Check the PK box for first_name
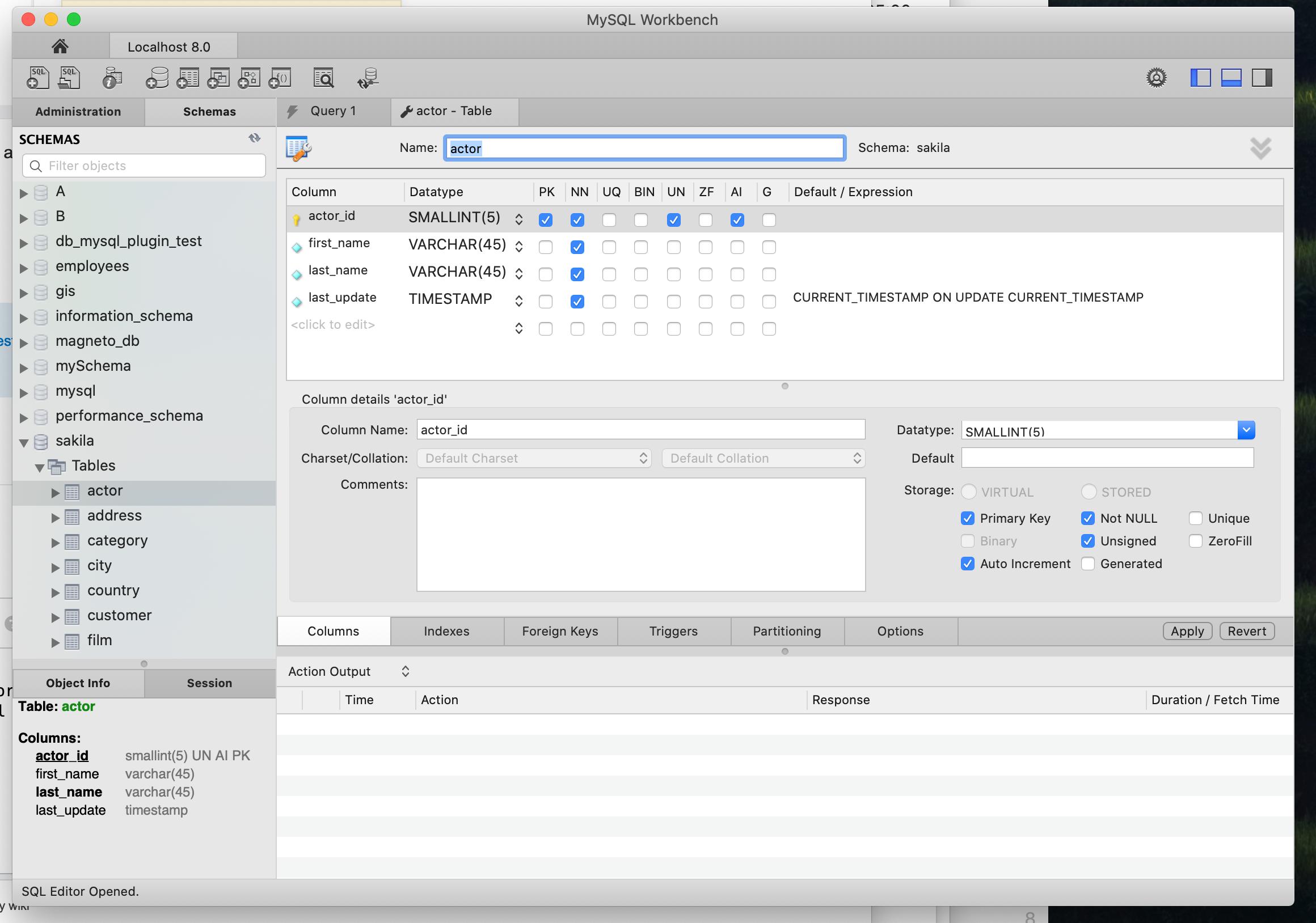The image size is (1316, 923). [546, 248]
